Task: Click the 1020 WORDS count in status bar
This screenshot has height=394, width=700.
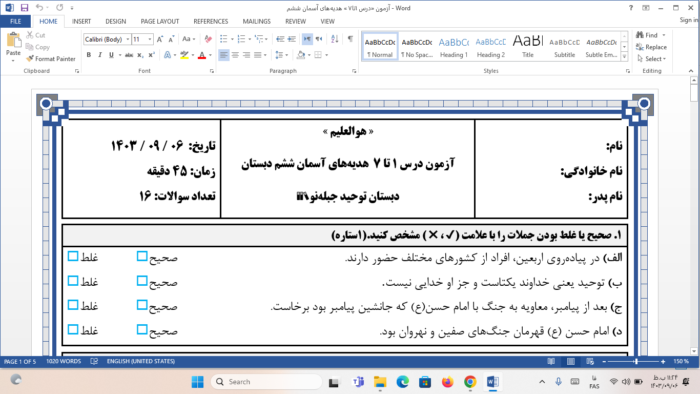Action: click(x=63, y=361)
